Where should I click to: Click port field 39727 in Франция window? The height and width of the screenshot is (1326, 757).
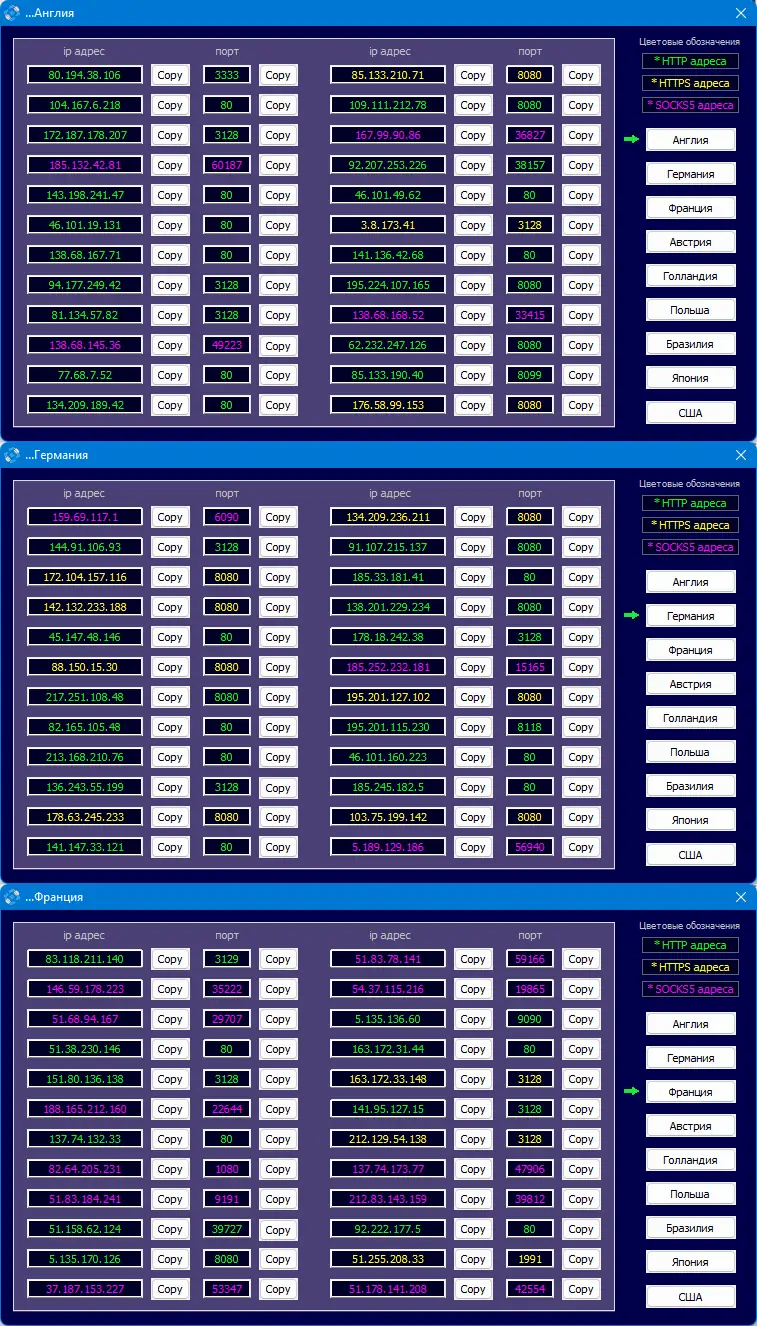[227, 1229]
